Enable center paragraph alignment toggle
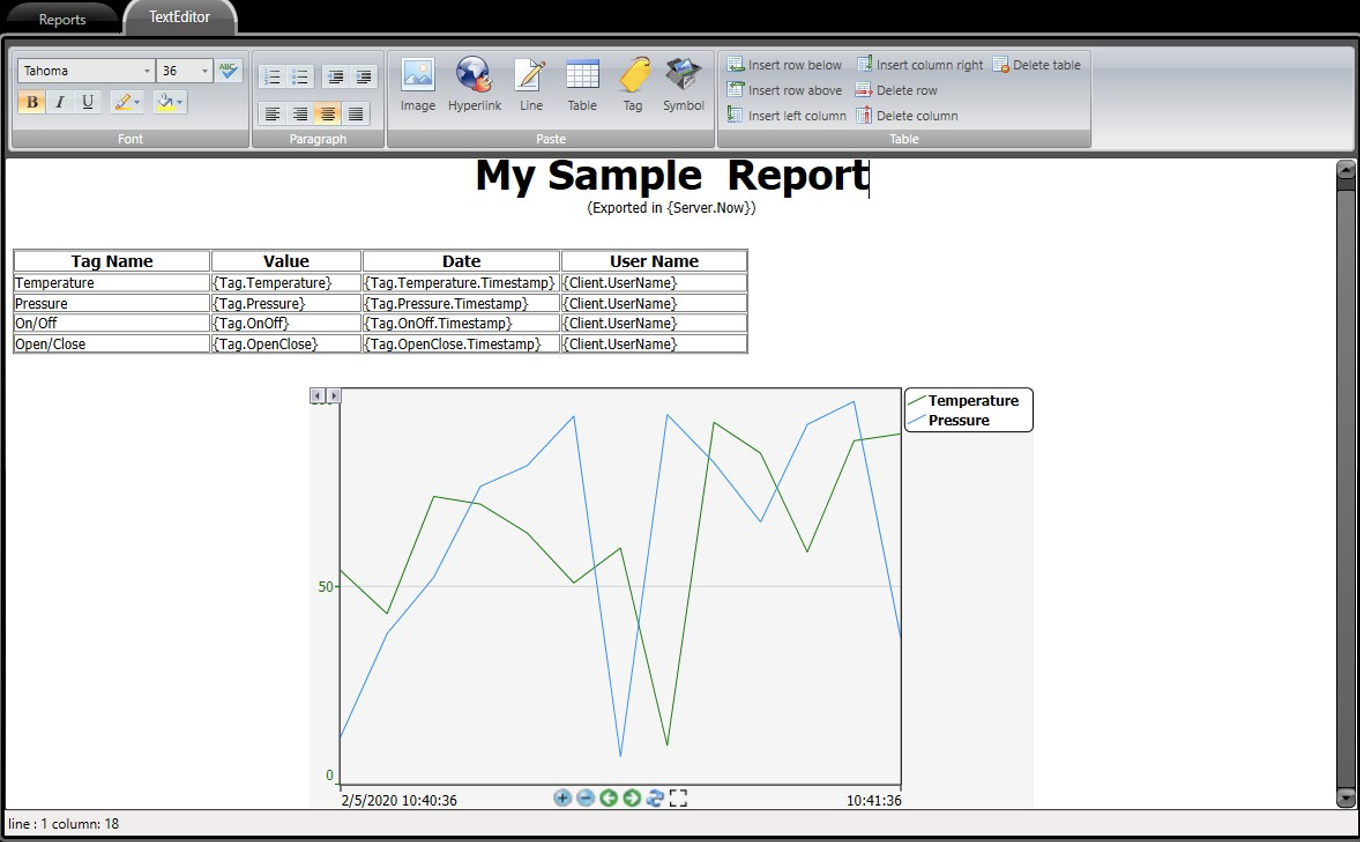Image resolution: width=1360 pixels, height=842 pixels. tap(327, 114)
